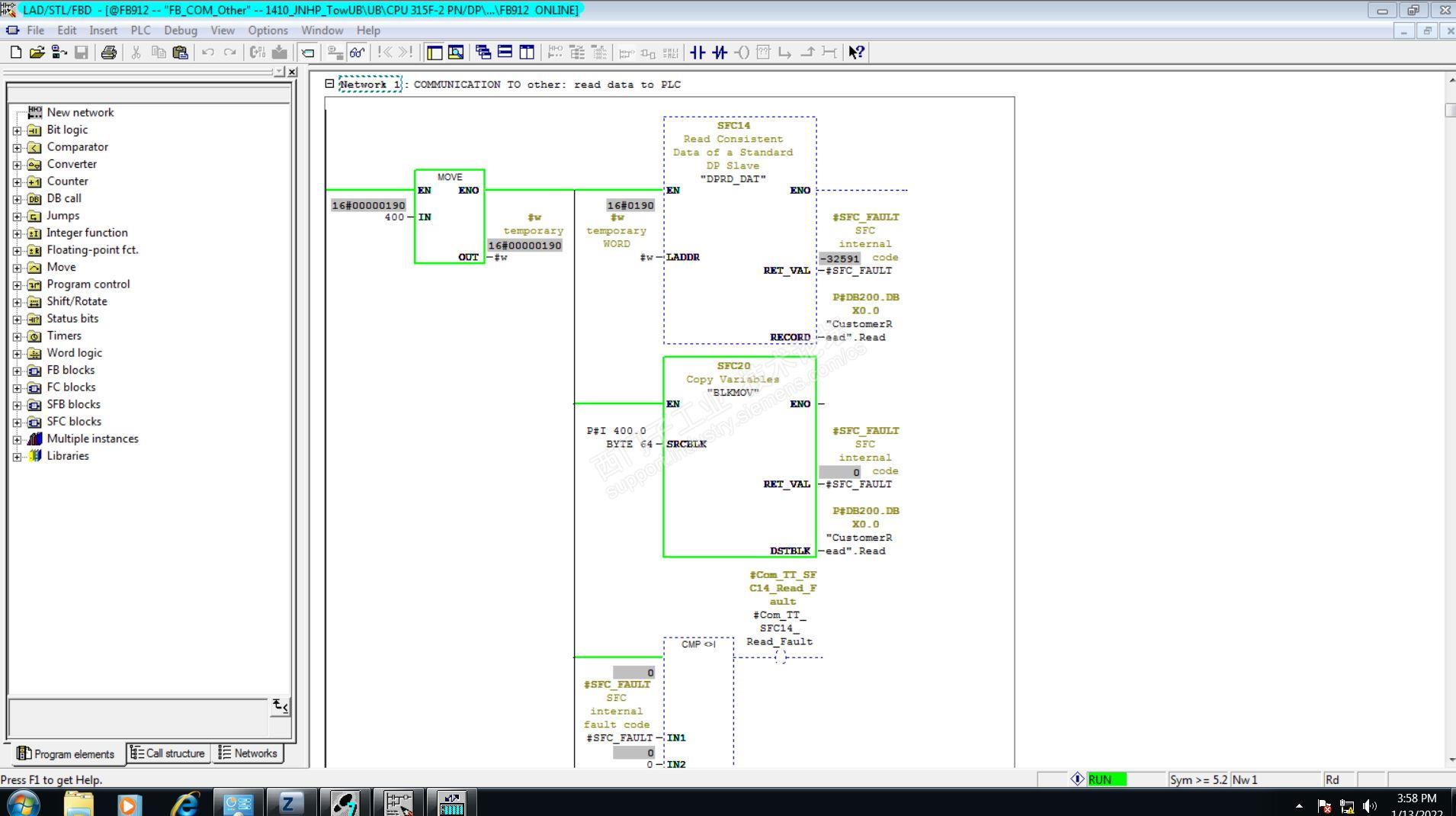Switch to the Call structure tab
Image resolution: width=1456 pixels, height=816 pixels.
coord(168,753)
